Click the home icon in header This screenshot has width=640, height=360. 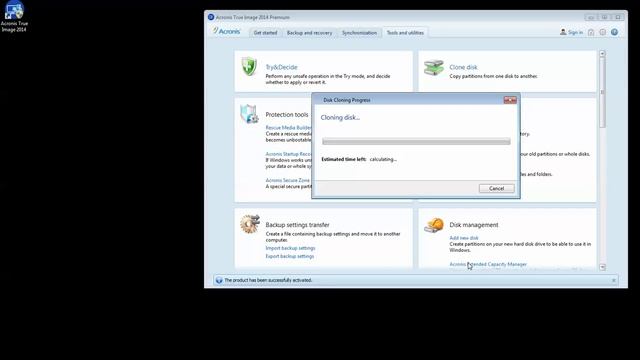point(591,32)
